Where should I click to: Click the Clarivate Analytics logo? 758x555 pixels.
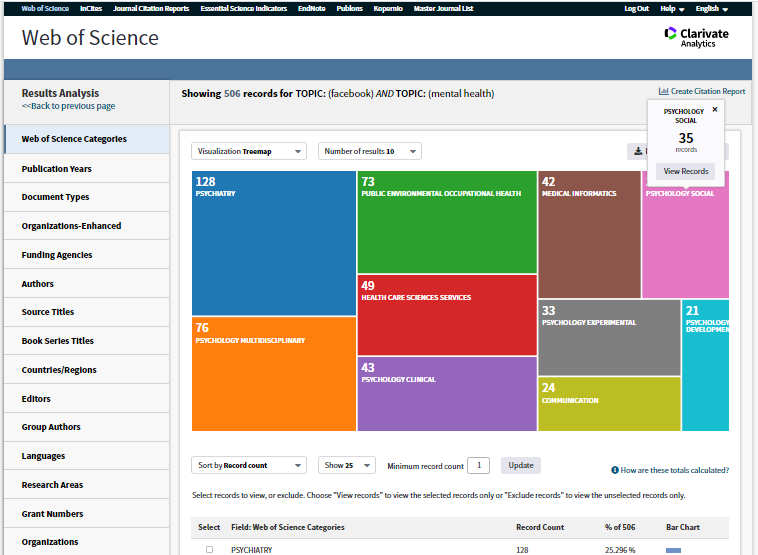point(696,38)
